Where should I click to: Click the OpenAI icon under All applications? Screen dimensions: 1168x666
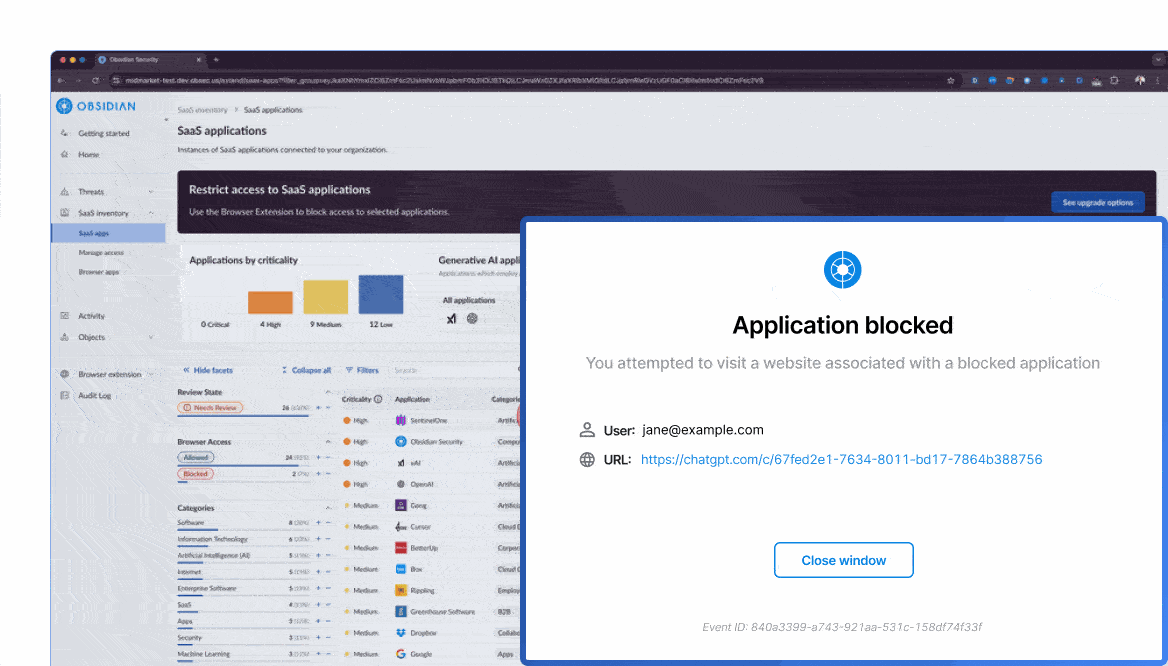coord(472,319)
